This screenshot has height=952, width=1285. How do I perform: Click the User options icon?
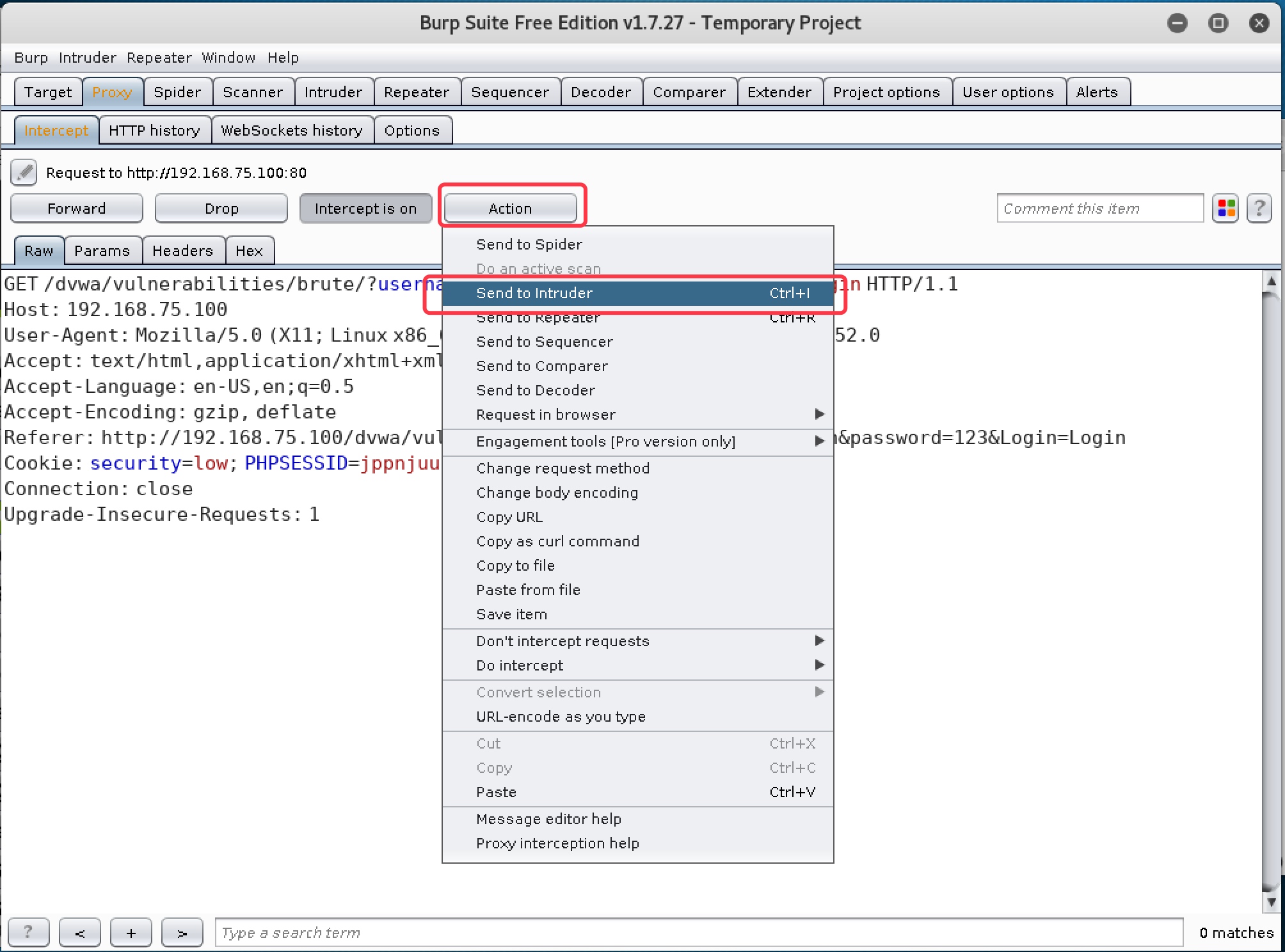pos(1005,92)
